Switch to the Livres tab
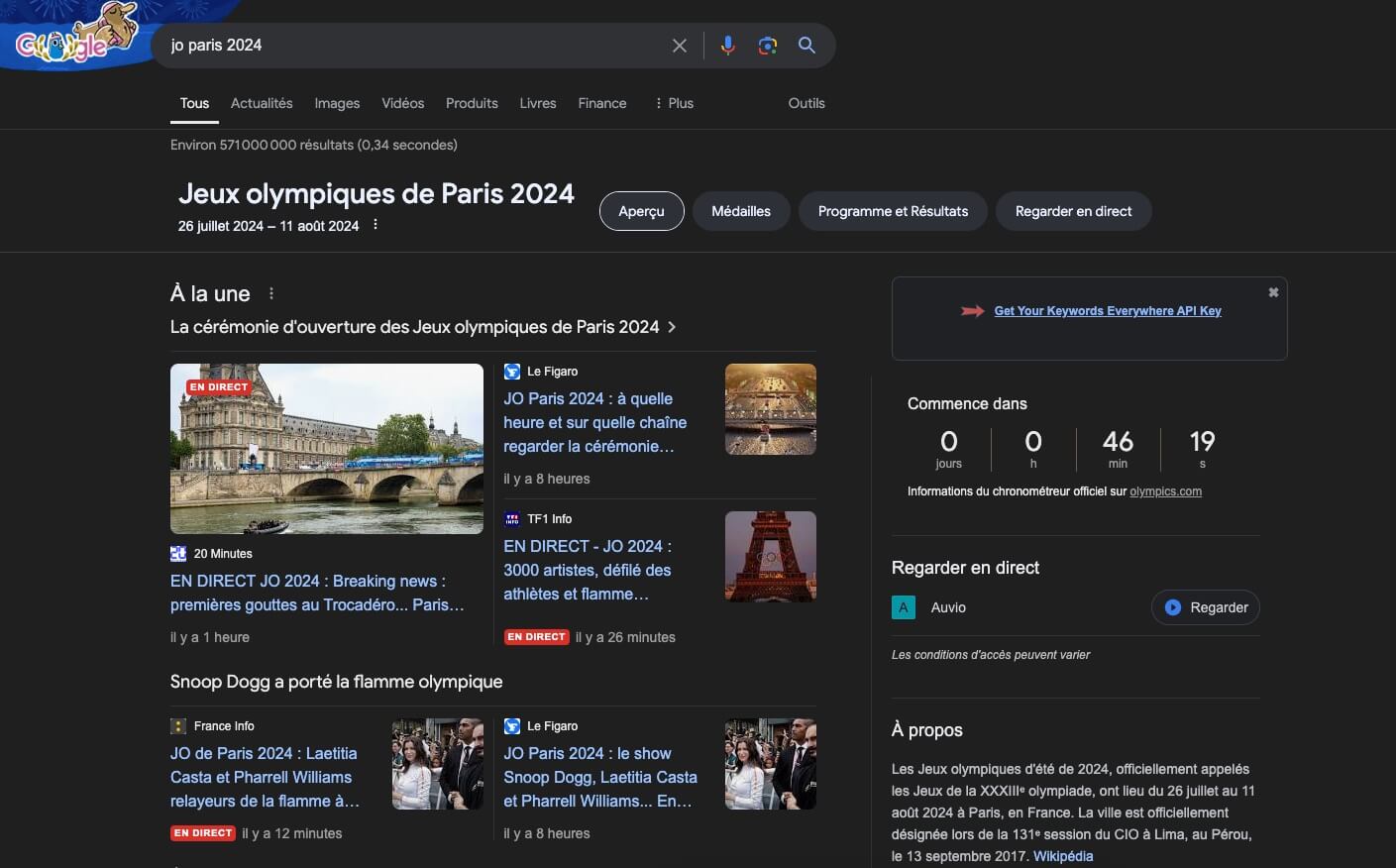The height and width of the screenshot is (868, 1396). click(538, 103)
